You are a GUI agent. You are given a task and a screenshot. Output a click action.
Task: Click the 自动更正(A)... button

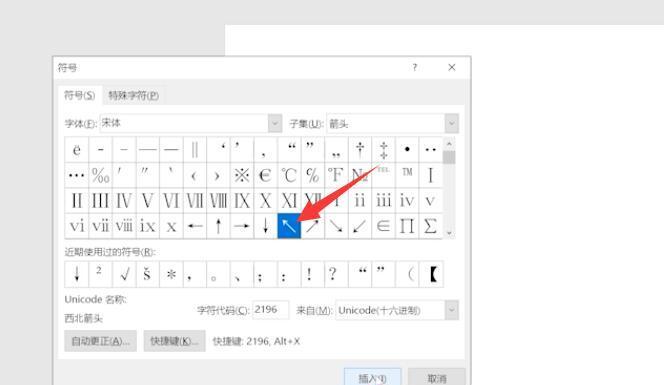tap(100, 341)
